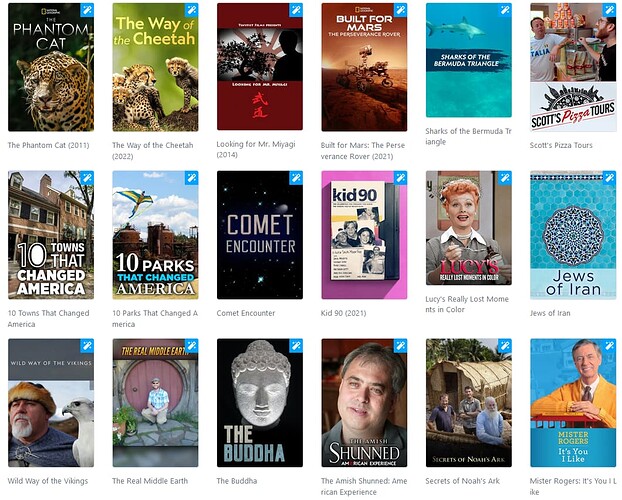Click the blue badge icon on The Buddha poster
Image resolution: width=622 pixels, height=500 pixels.
pyautogui.click(x=296, y=346)
